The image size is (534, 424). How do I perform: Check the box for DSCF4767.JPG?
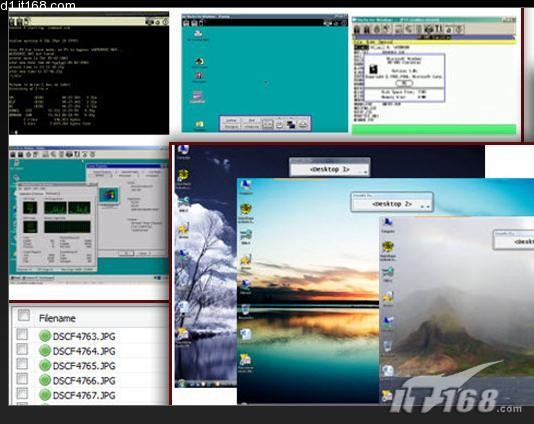pyautogui.click(x=22, y=393)
